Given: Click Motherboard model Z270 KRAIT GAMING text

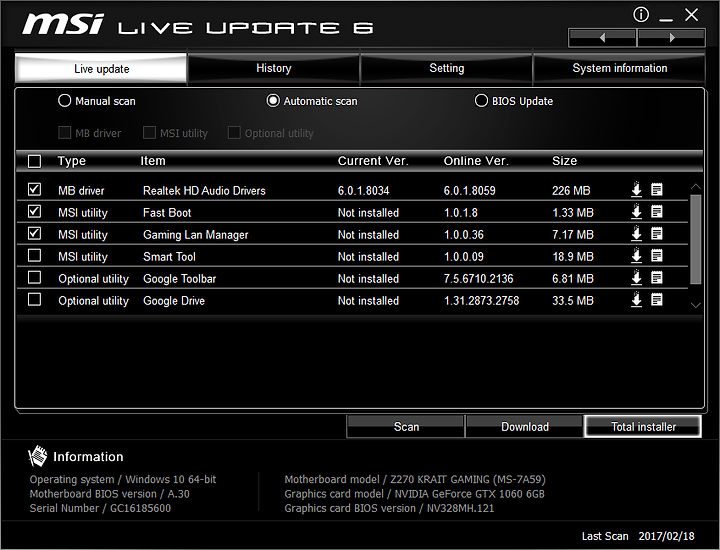Looking at the screenshot, I should point(415,479).
